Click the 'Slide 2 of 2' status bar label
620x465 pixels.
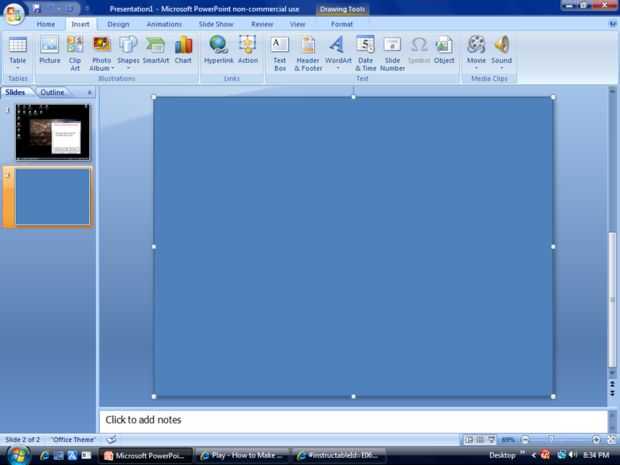(23, 439)
